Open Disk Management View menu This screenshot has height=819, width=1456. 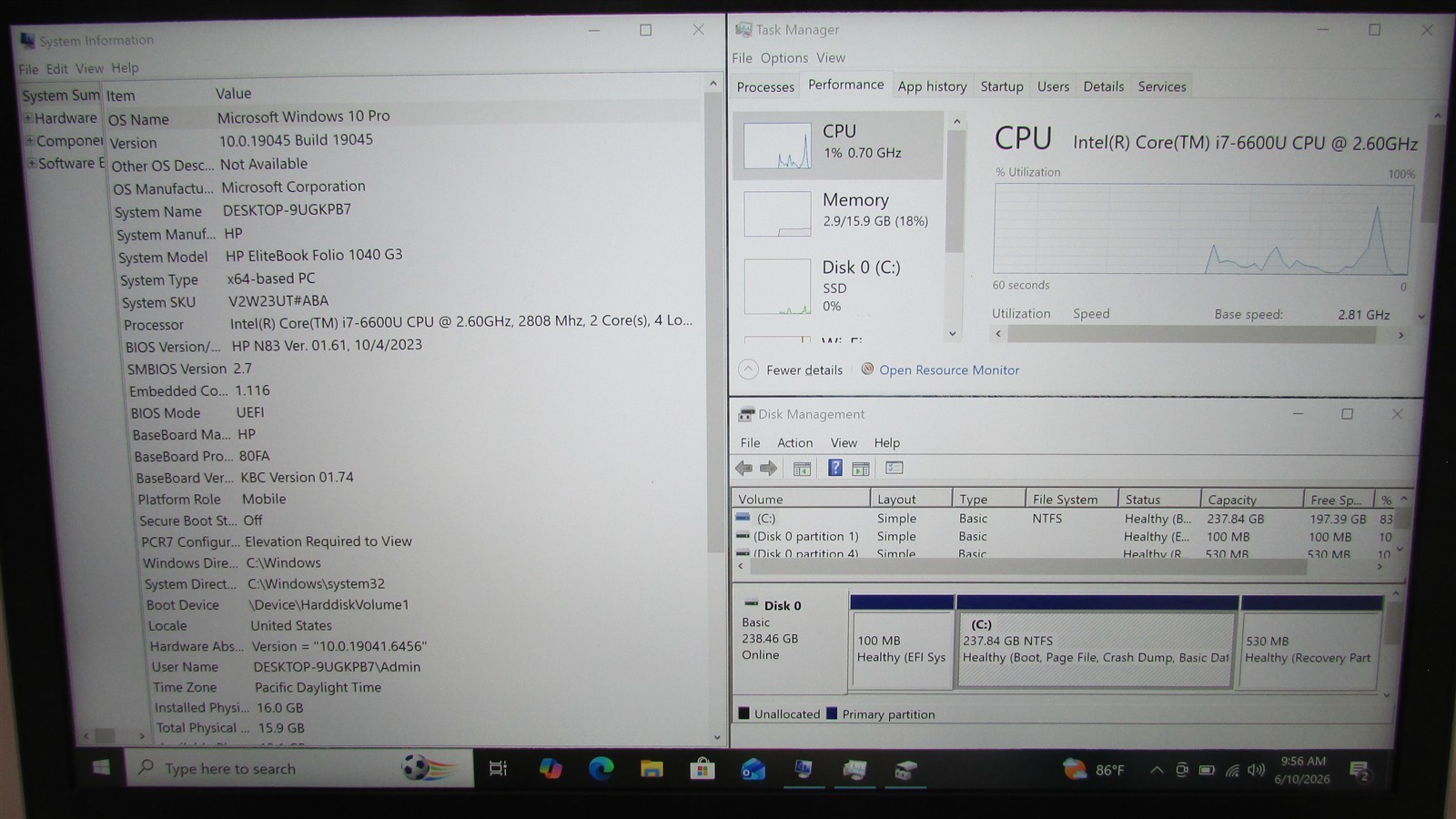(x=844, y=443)
